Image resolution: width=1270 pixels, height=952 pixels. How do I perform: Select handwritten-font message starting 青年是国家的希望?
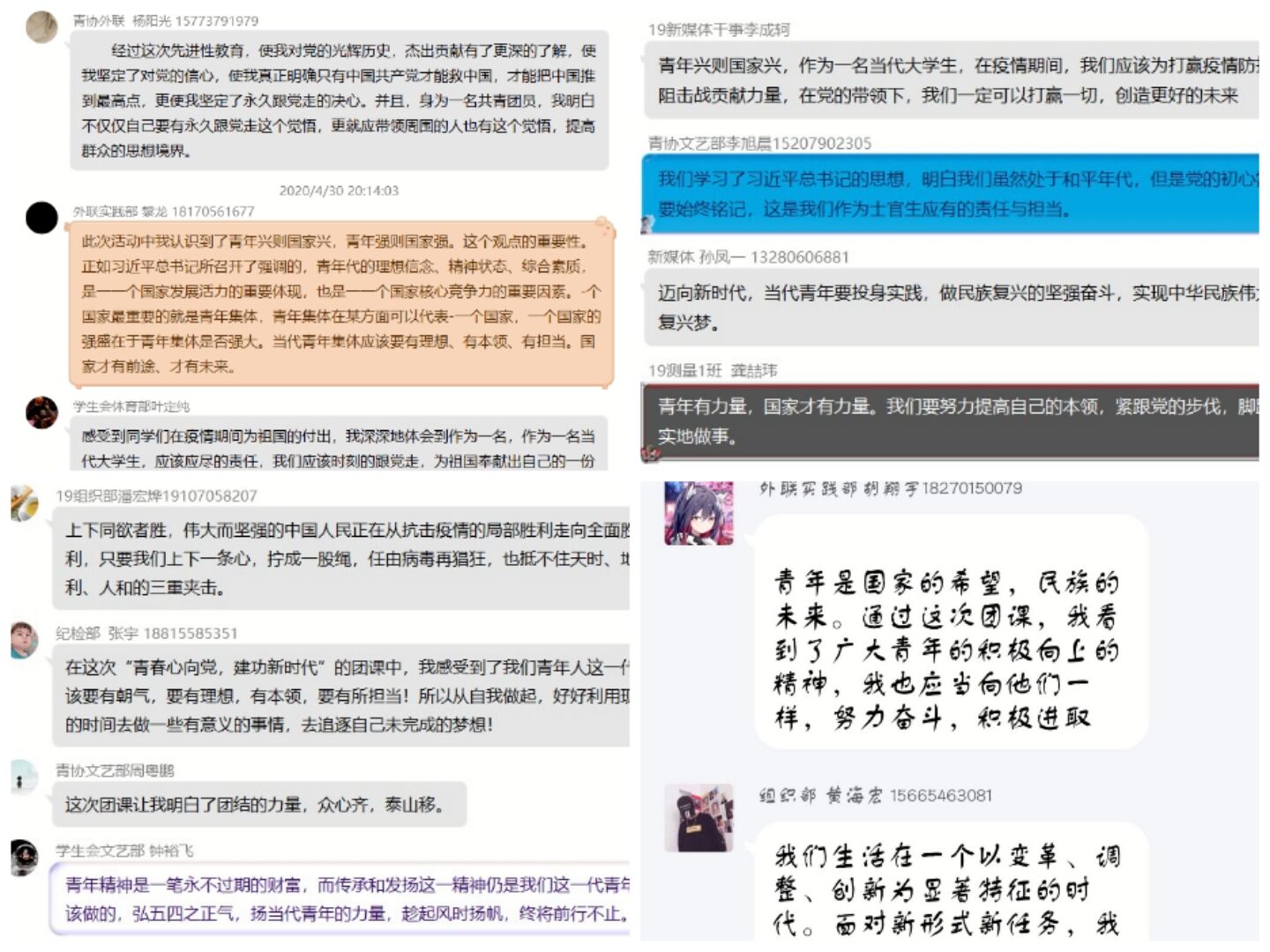(951, 632)
